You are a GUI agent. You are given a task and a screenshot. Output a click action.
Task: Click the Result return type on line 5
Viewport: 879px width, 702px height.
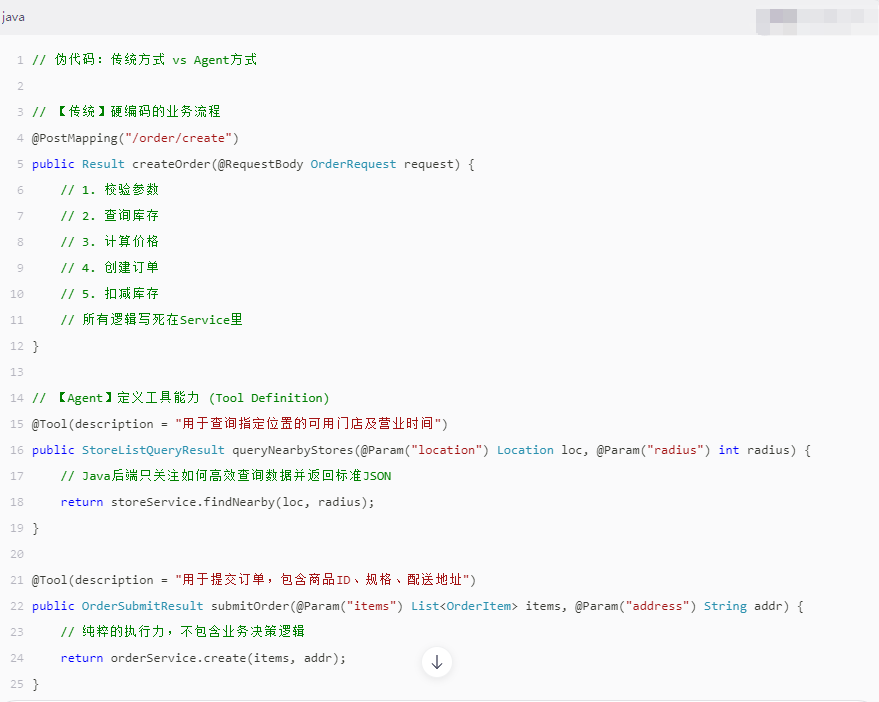point(103,164)
